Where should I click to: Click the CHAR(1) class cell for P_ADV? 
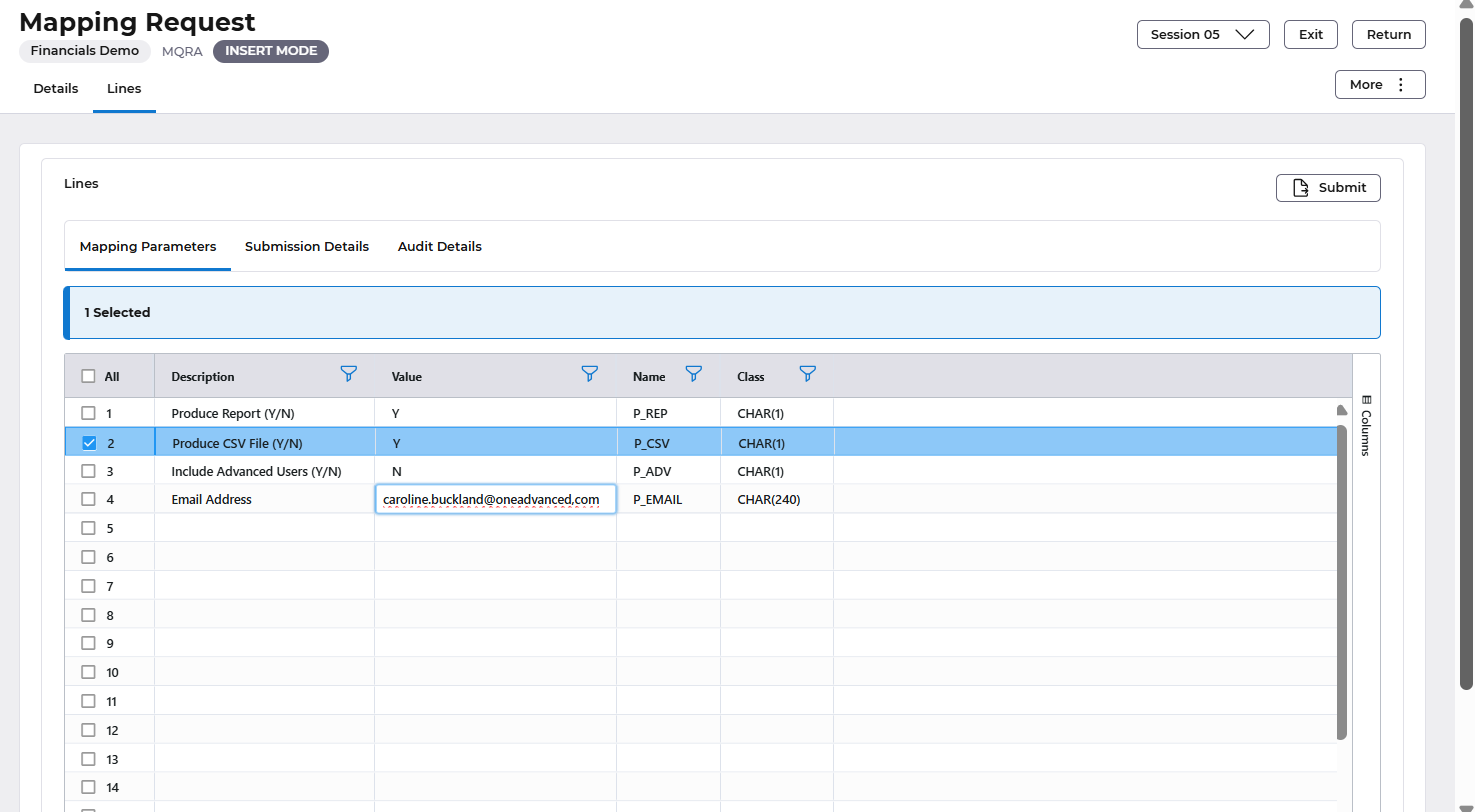coord(777,471)
